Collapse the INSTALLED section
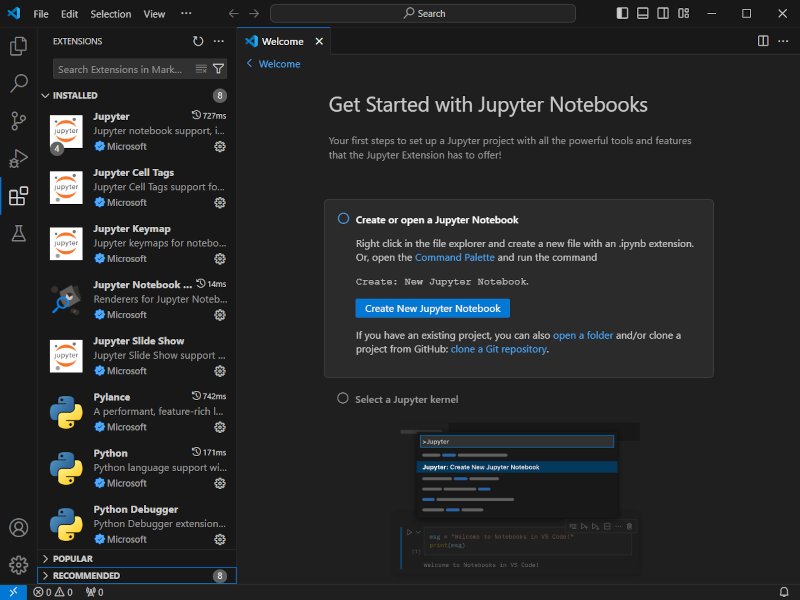 [137, 95]
